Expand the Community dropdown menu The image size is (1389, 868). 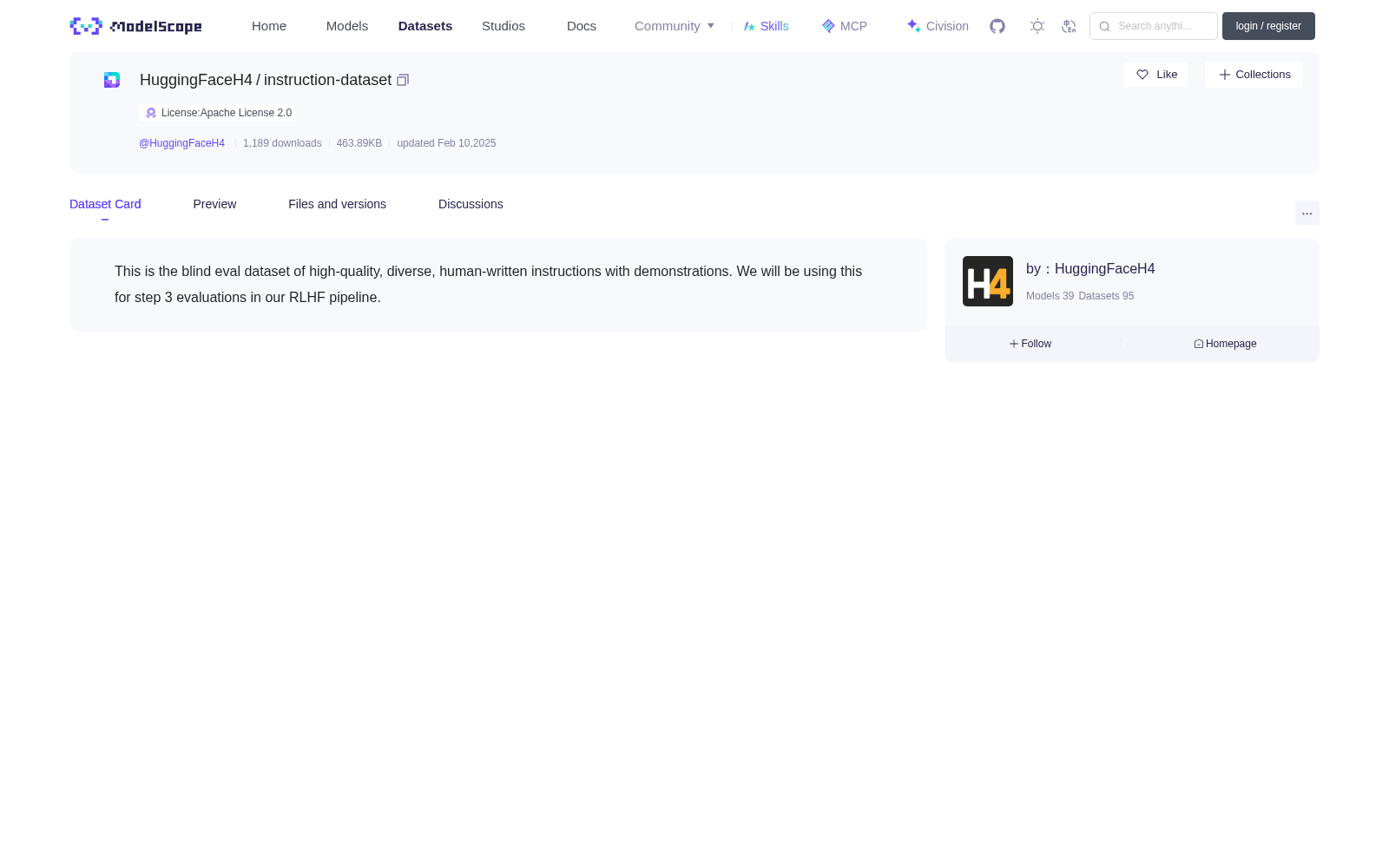675,26
